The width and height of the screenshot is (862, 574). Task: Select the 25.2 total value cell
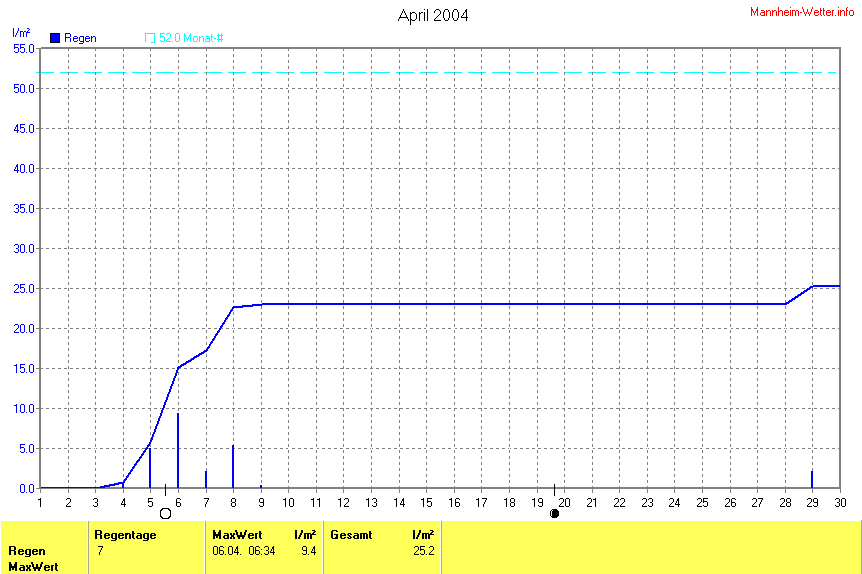424,551
